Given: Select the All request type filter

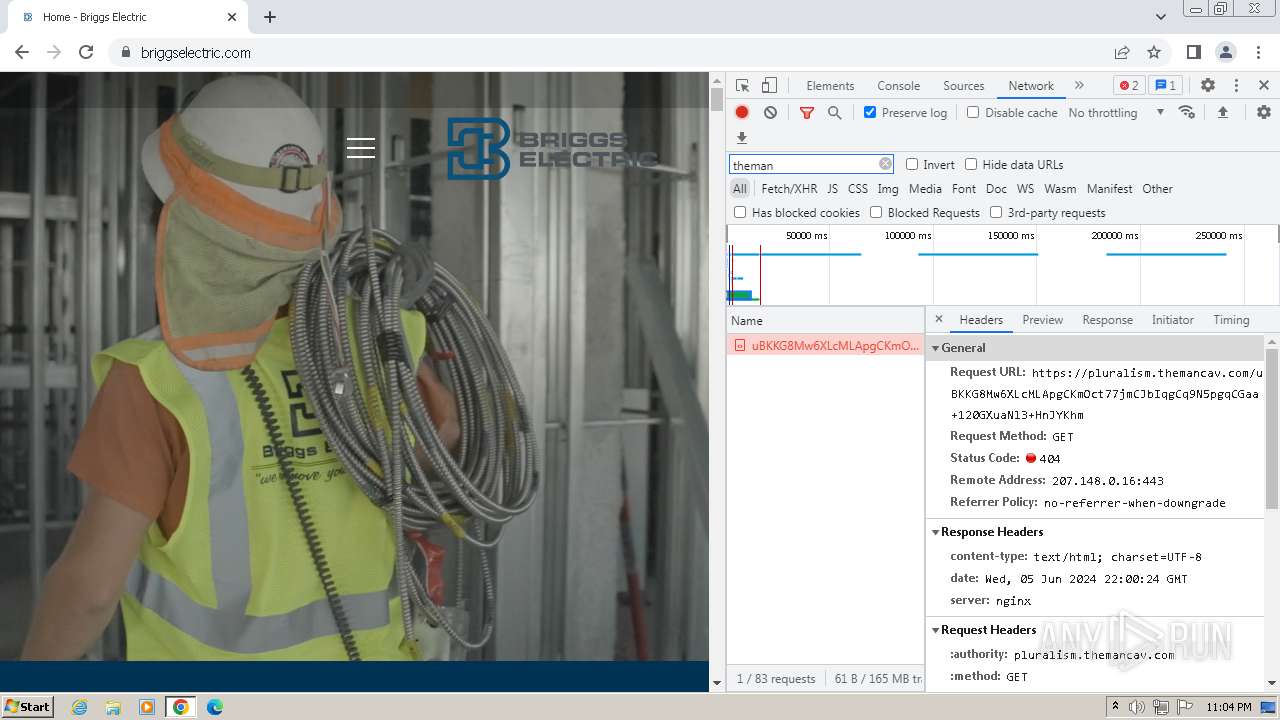Looking at the screenshot, I should pos(740,188).
